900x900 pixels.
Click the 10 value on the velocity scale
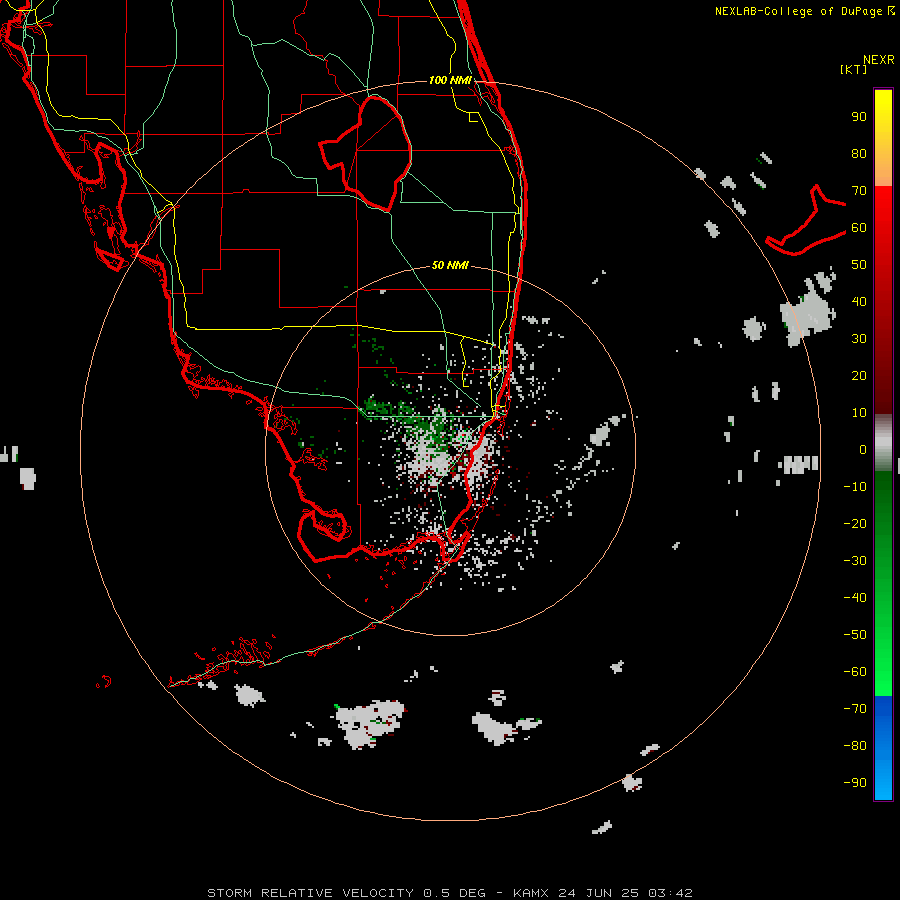859,413
